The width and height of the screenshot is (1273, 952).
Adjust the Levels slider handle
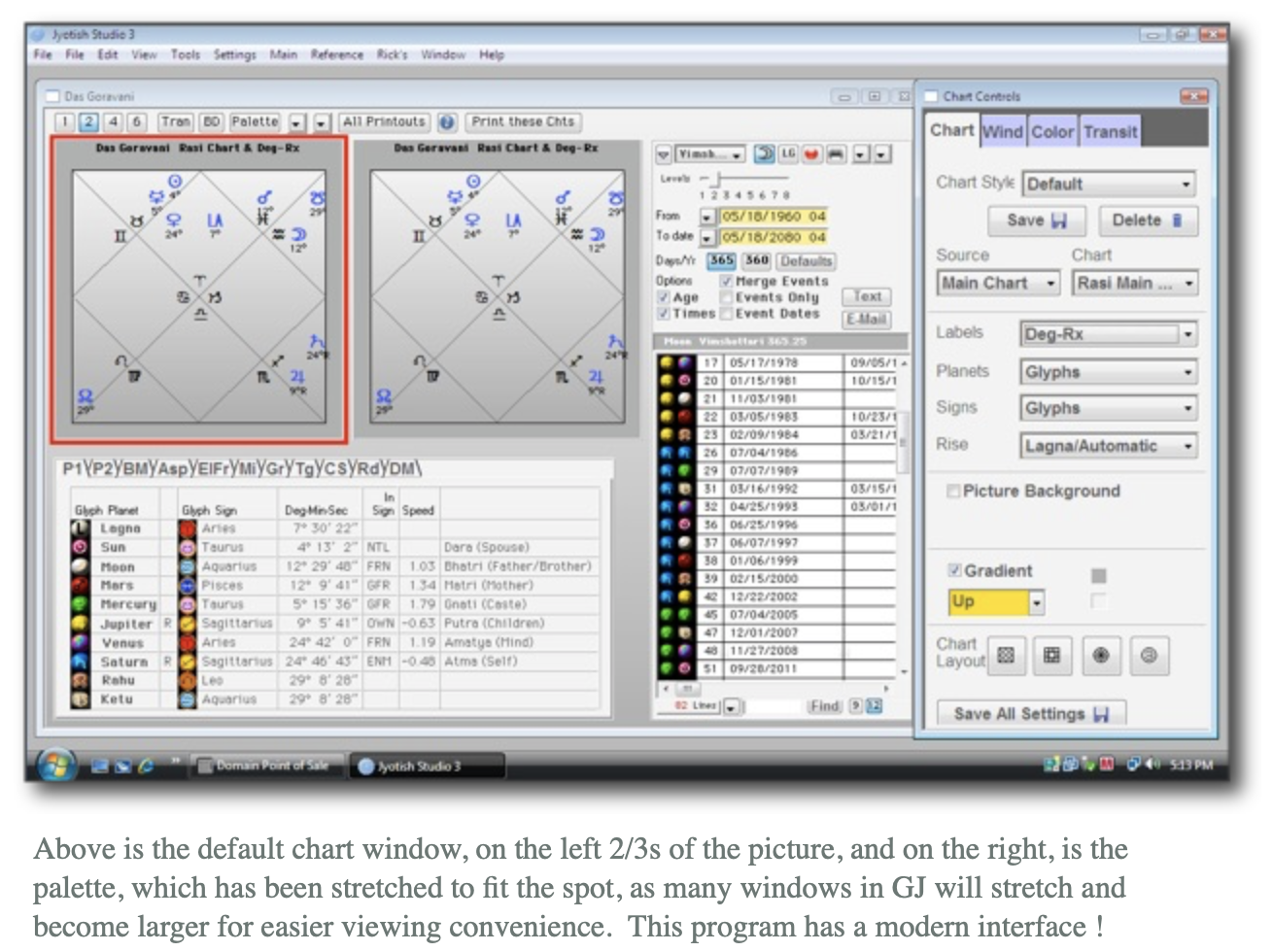click(x=717, y=179)
